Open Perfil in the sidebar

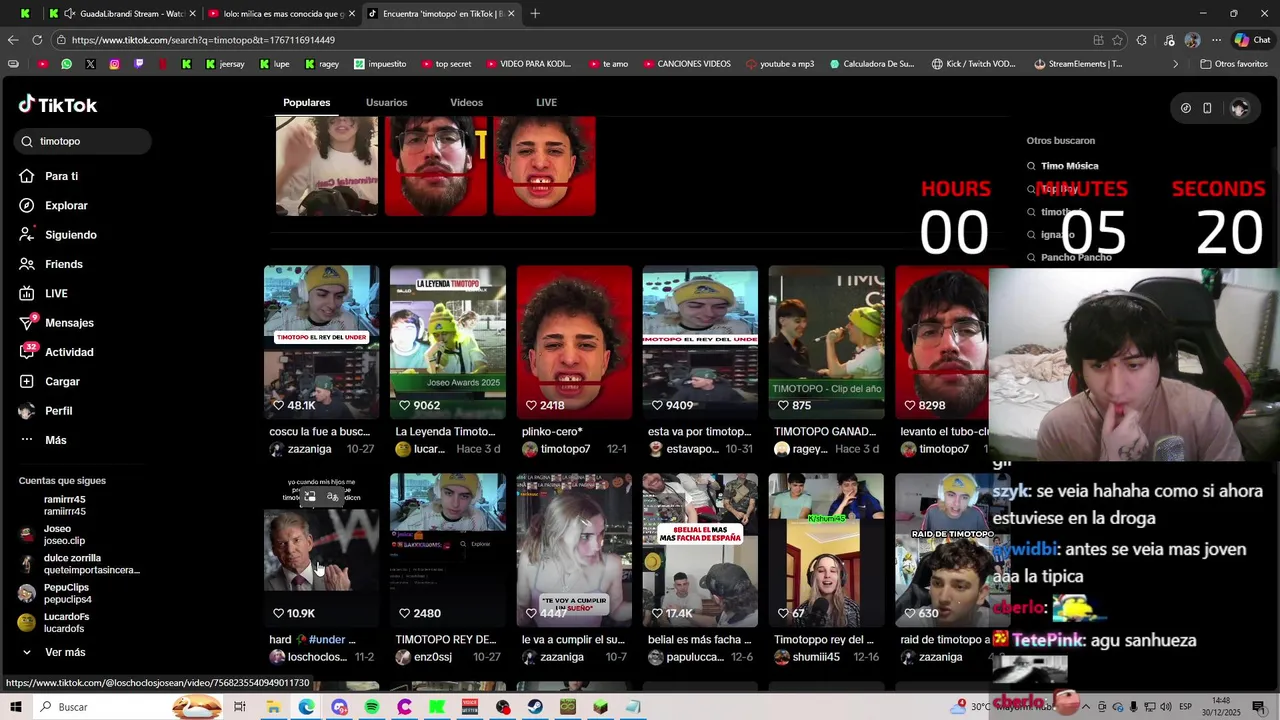coord(58,411)
